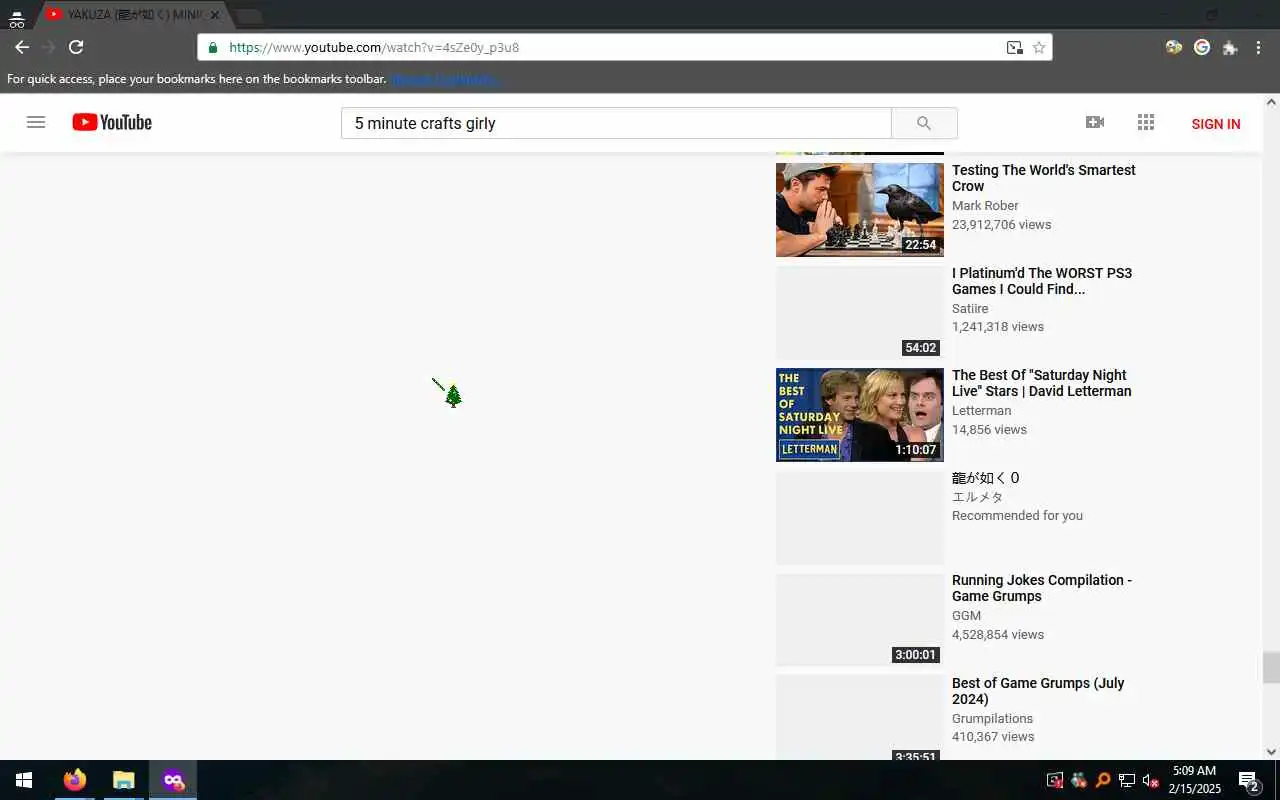Open the Google account G extension icon
The width and height of the screenshot is (1280, 800).
[x=1202, y=47]
